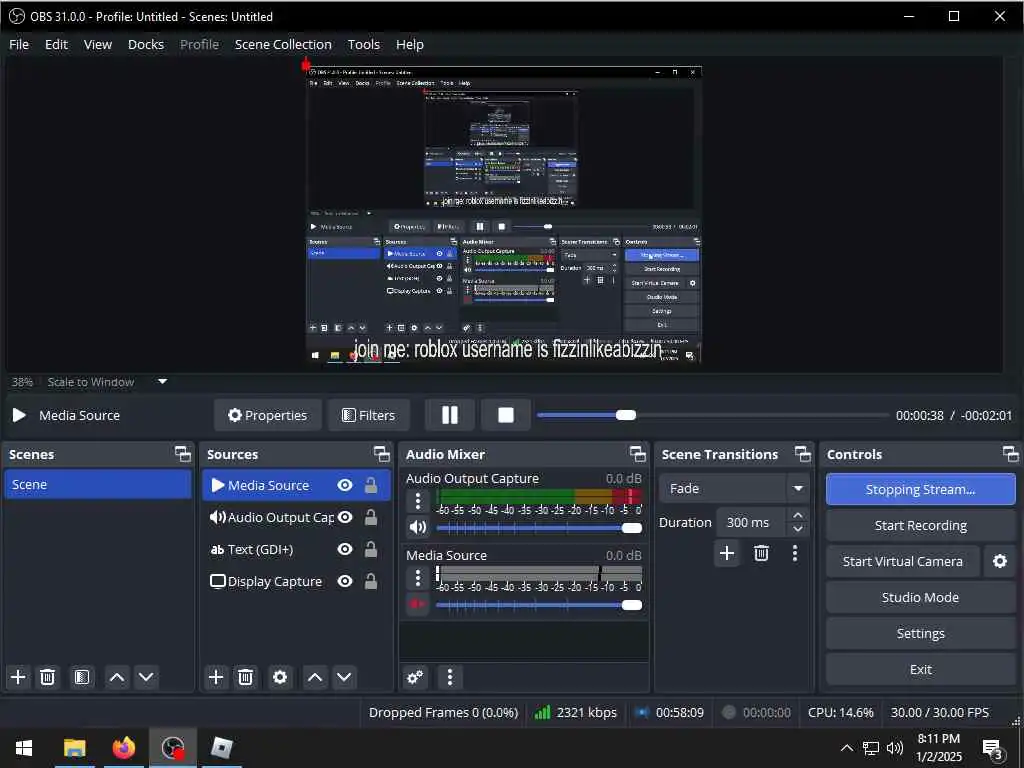Open the File menu
Screen dimensions: 1024x768
[x=19, y=44]
